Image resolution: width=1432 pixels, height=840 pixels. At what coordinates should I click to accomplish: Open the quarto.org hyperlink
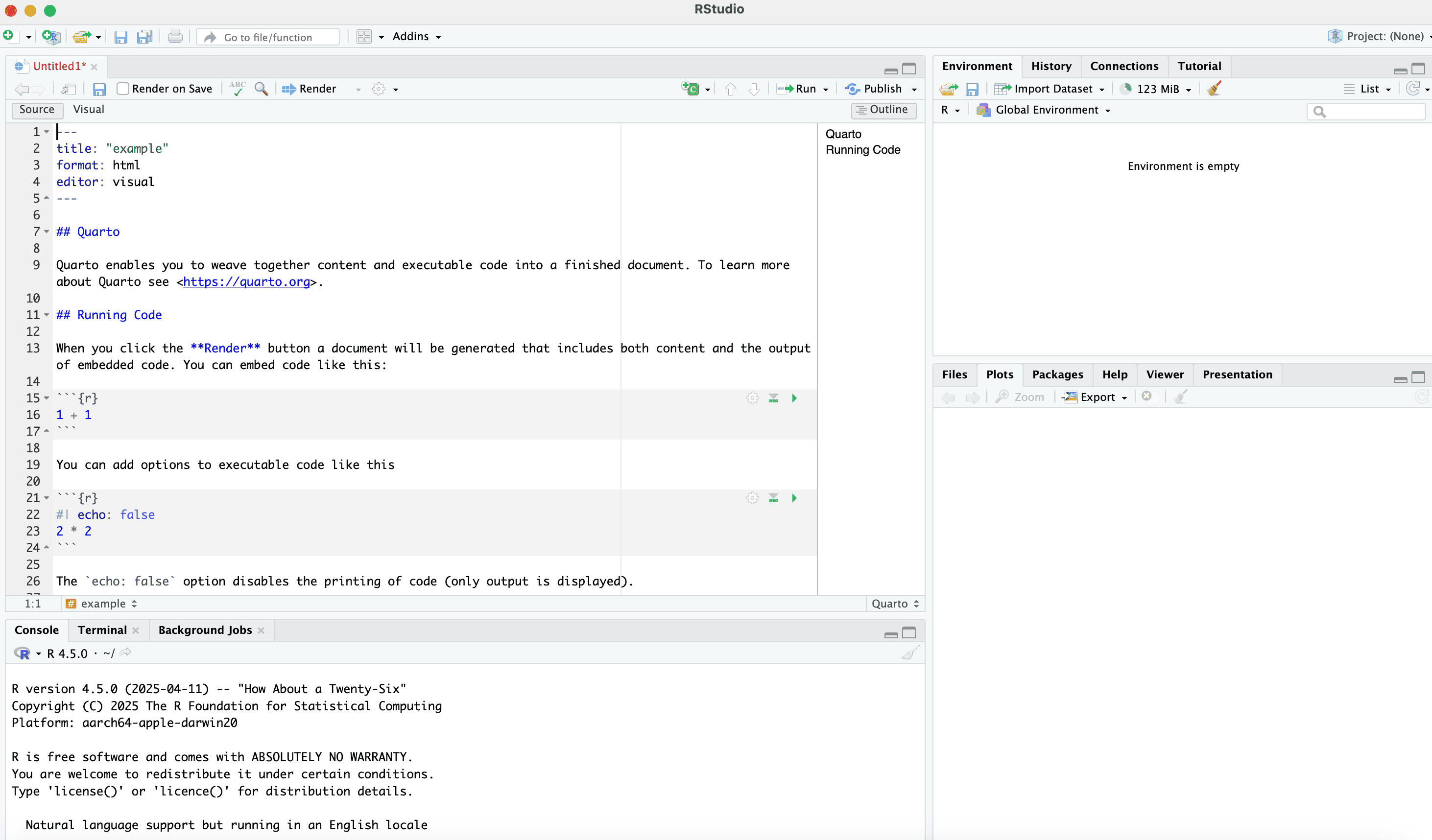pos(246,281)
